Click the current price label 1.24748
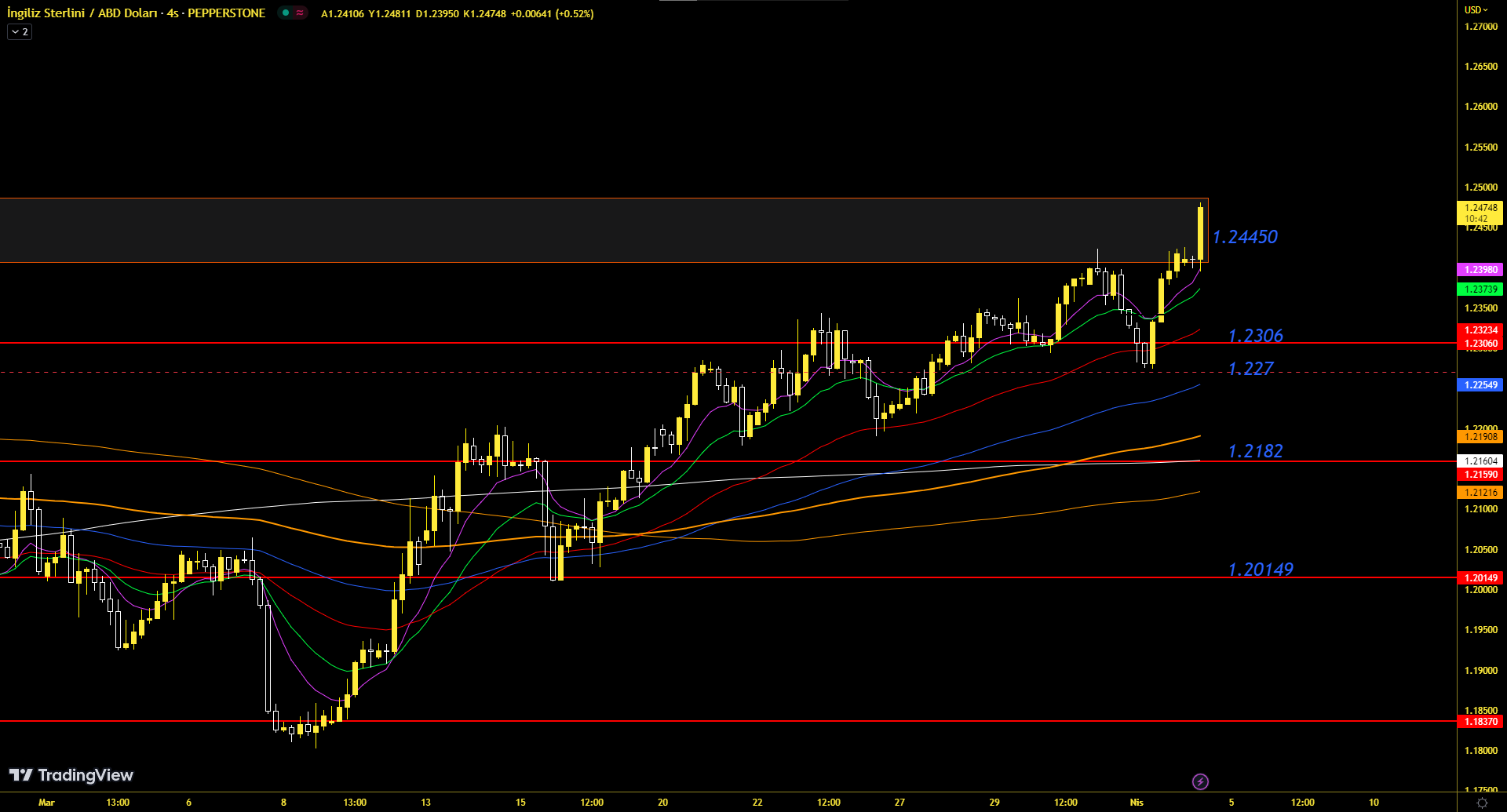This screenshot has height=812, width=1507. coord(1480,209)
